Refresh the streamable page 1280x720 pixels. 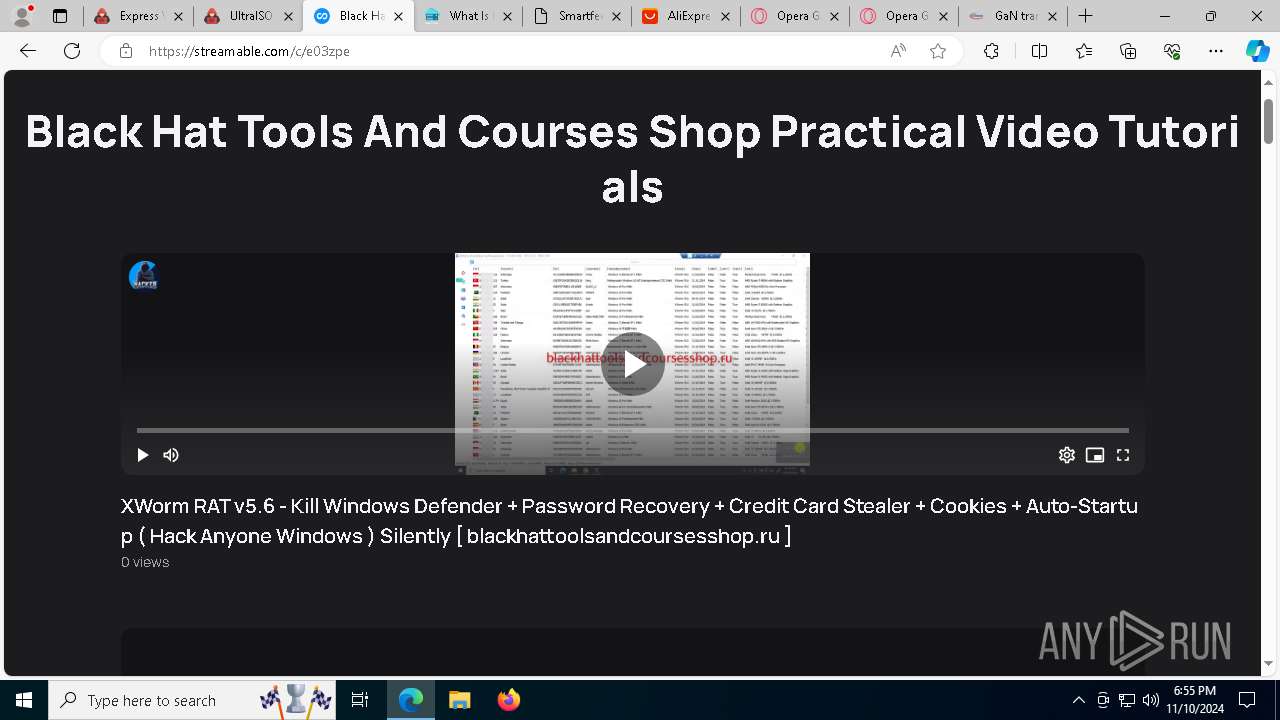[x=72, y=51]
